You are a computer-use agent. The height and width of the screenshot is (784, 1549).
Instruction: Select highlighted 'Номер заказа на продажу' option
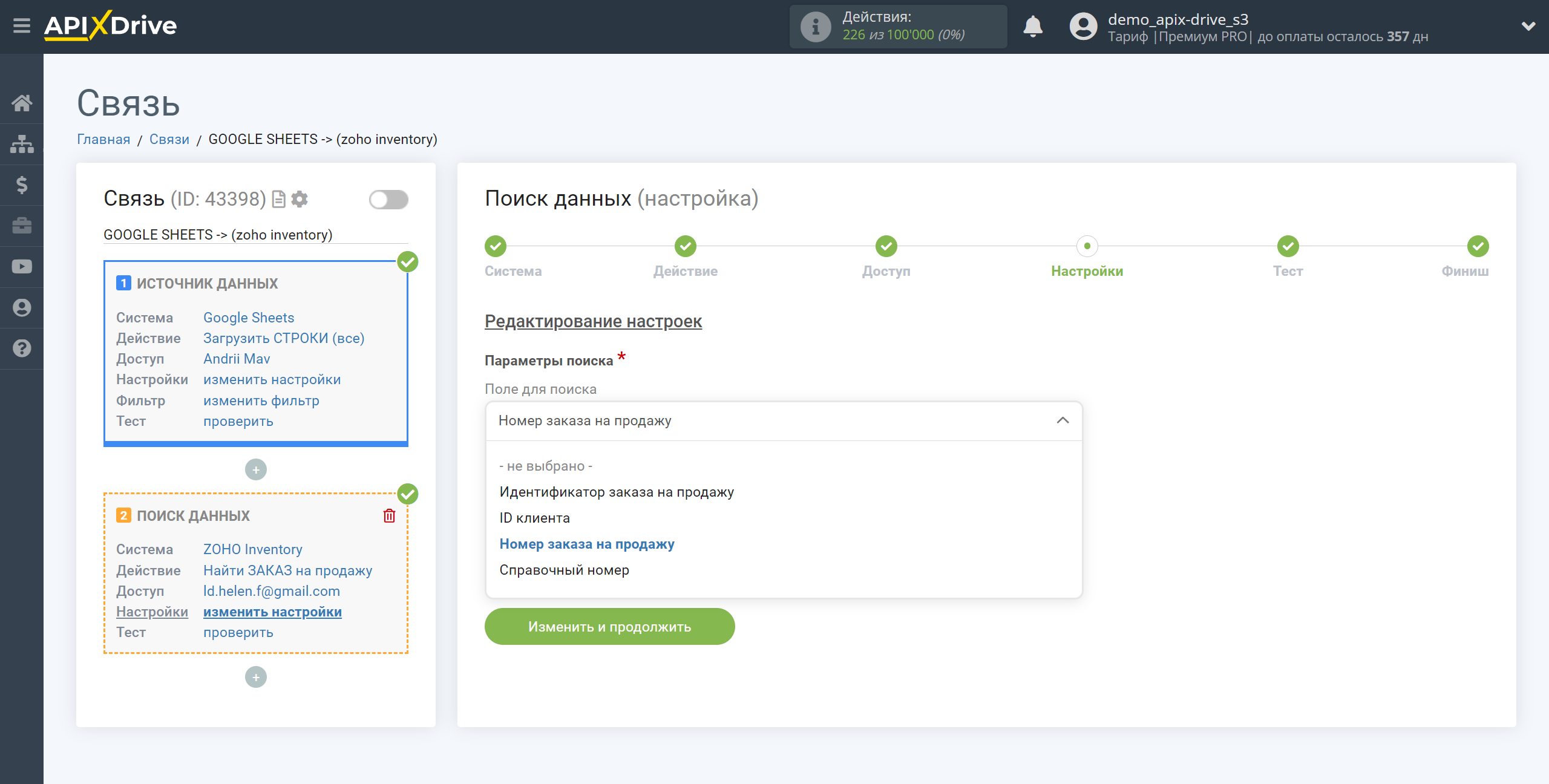pos(587,544)
